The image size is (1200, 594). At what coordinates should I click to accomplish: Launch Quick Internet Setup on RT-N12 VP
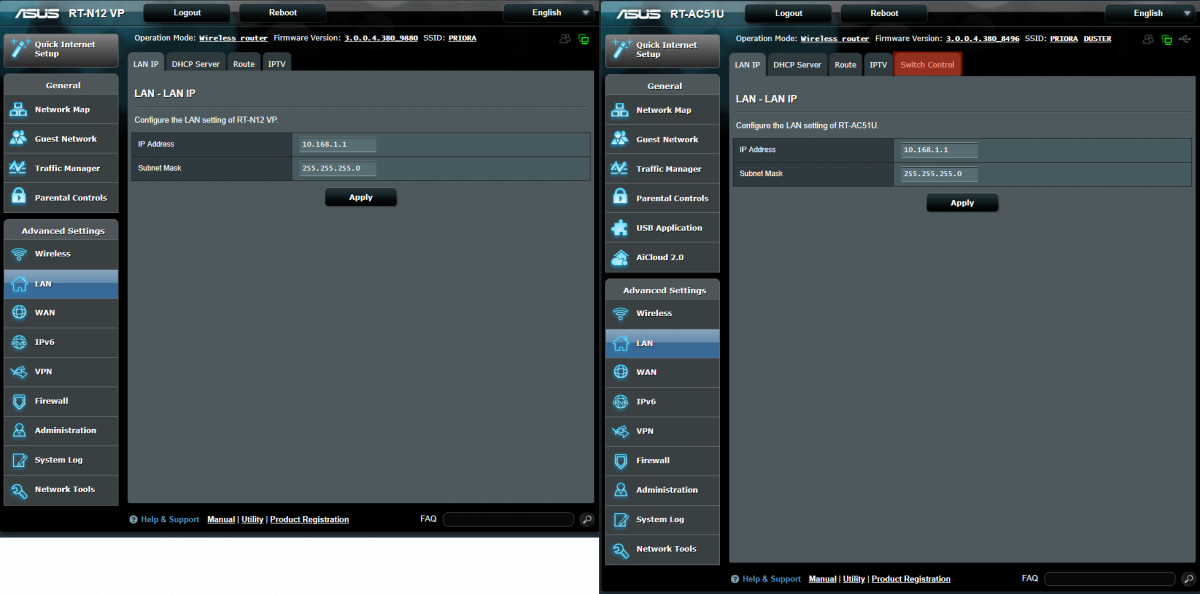coord(61,49)
